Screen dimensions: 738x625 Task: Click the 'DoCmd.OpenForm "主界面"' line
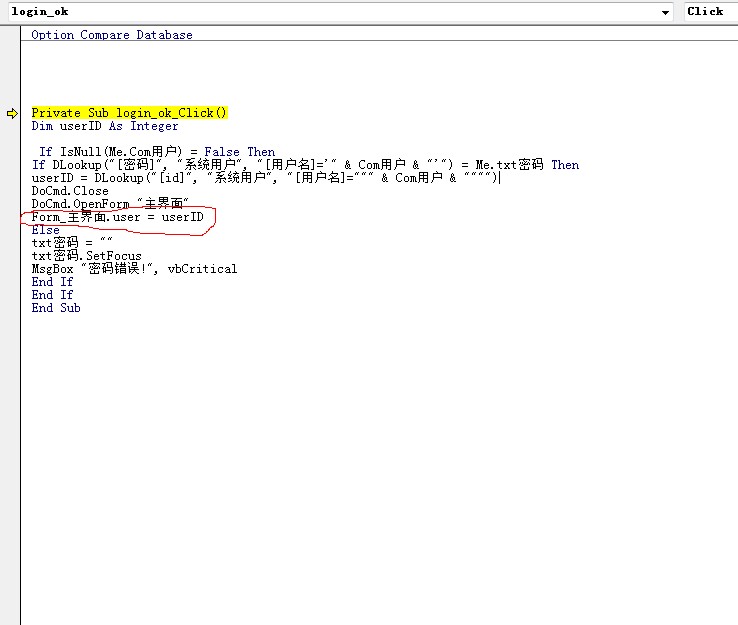110,204
